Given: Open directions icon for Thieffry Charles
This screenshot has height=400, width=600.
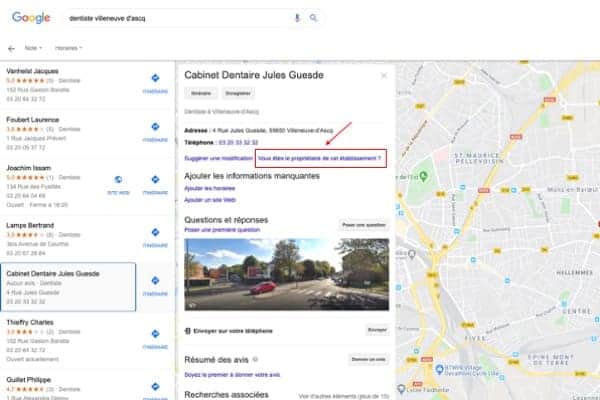Looking at the screenshot, I should [x=155, y=334].
